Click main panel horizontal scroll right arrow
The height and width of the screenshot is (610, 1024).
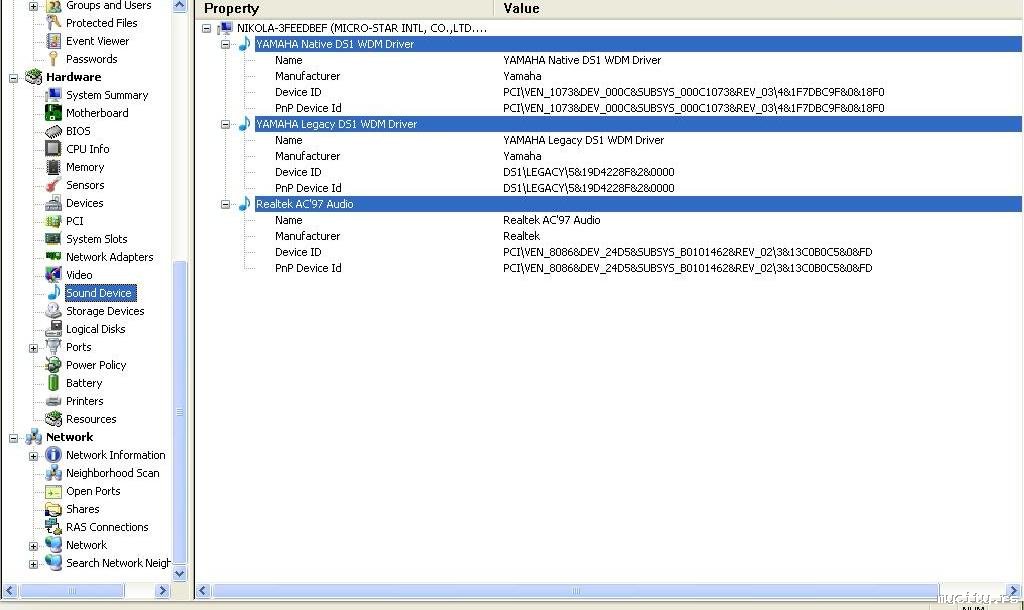click(x=1014, y=590)
